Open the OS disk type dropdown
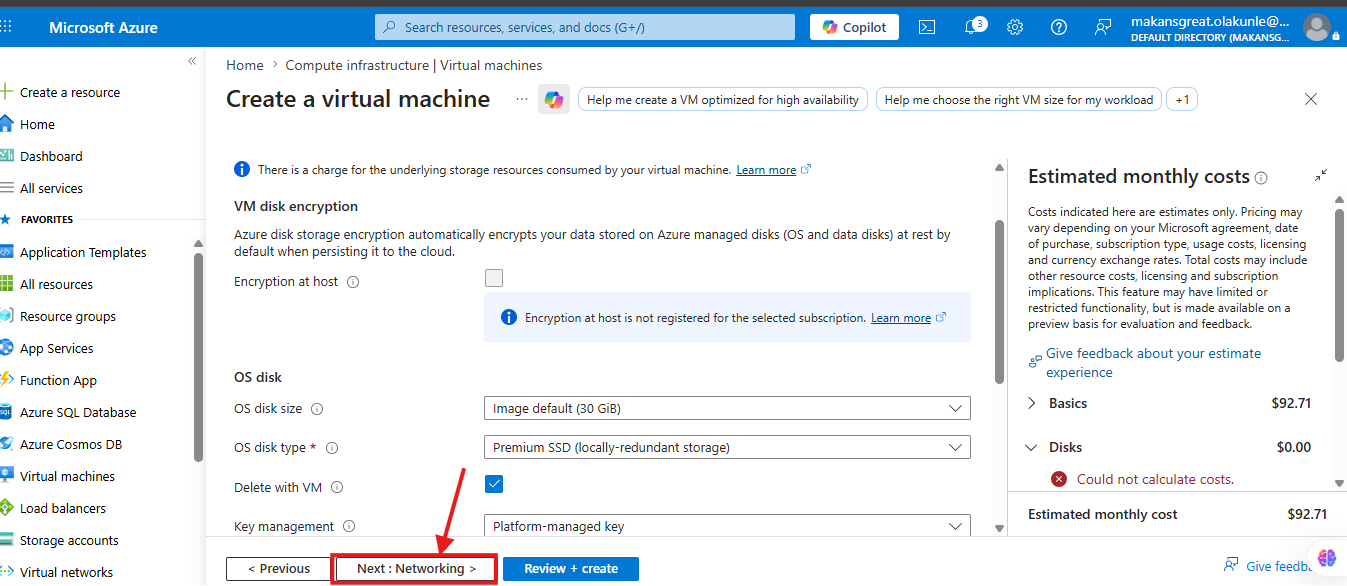This screenshot has width=1347, height=586. (x=727, y=447)
